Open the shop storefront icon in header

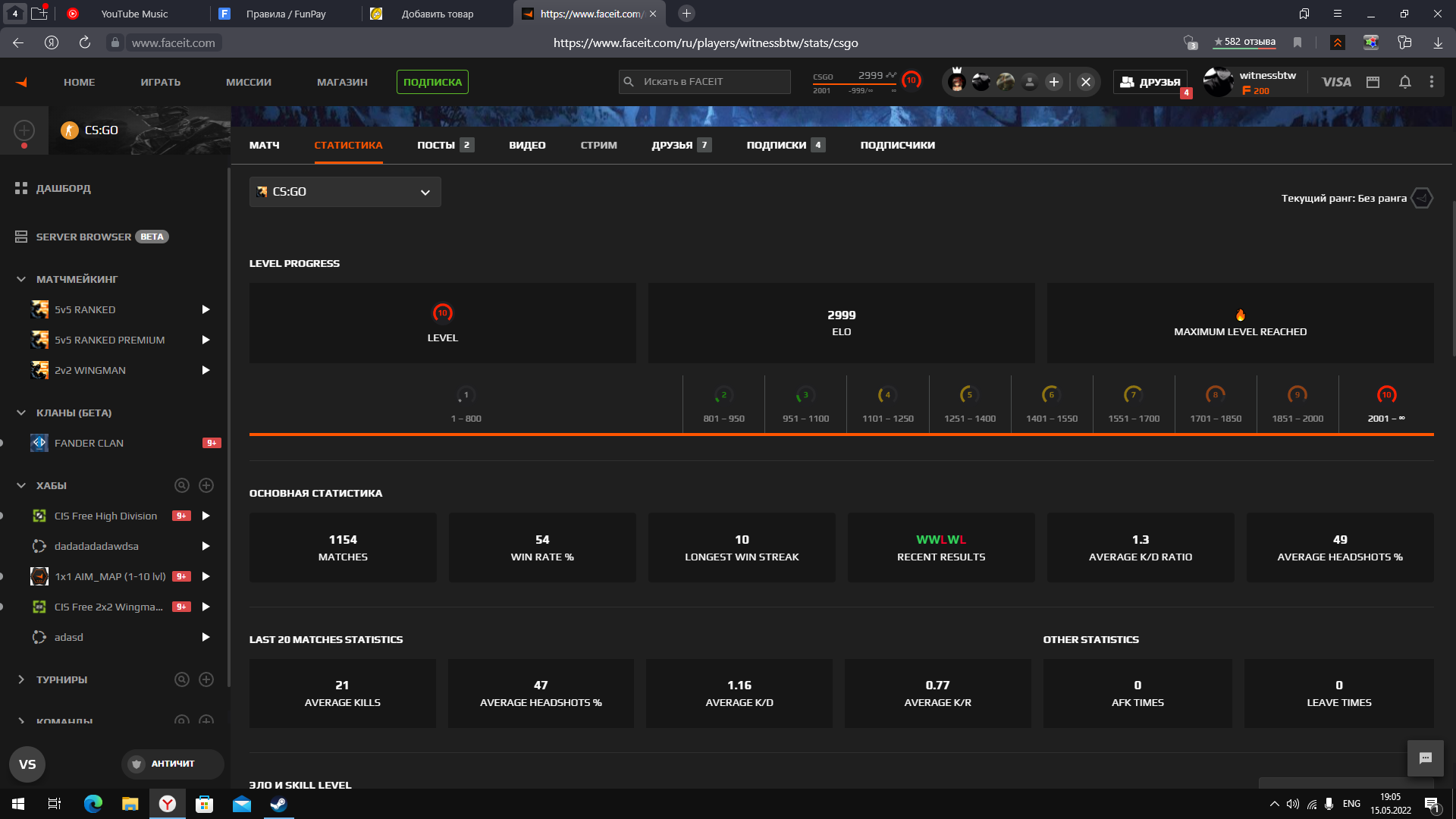pyautogui.click(x=1373, y=82)
